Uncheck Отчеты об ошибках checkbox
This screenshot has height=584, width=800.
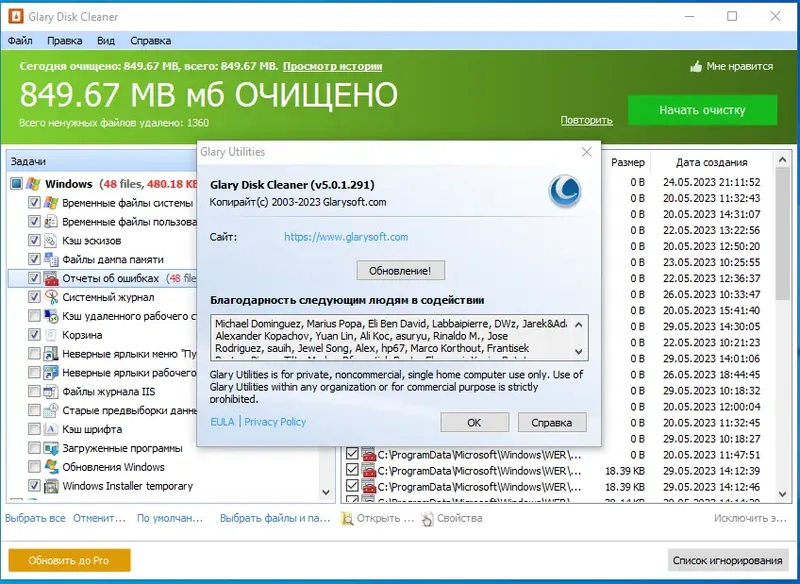pyautogui.click(x=34, y=278)
